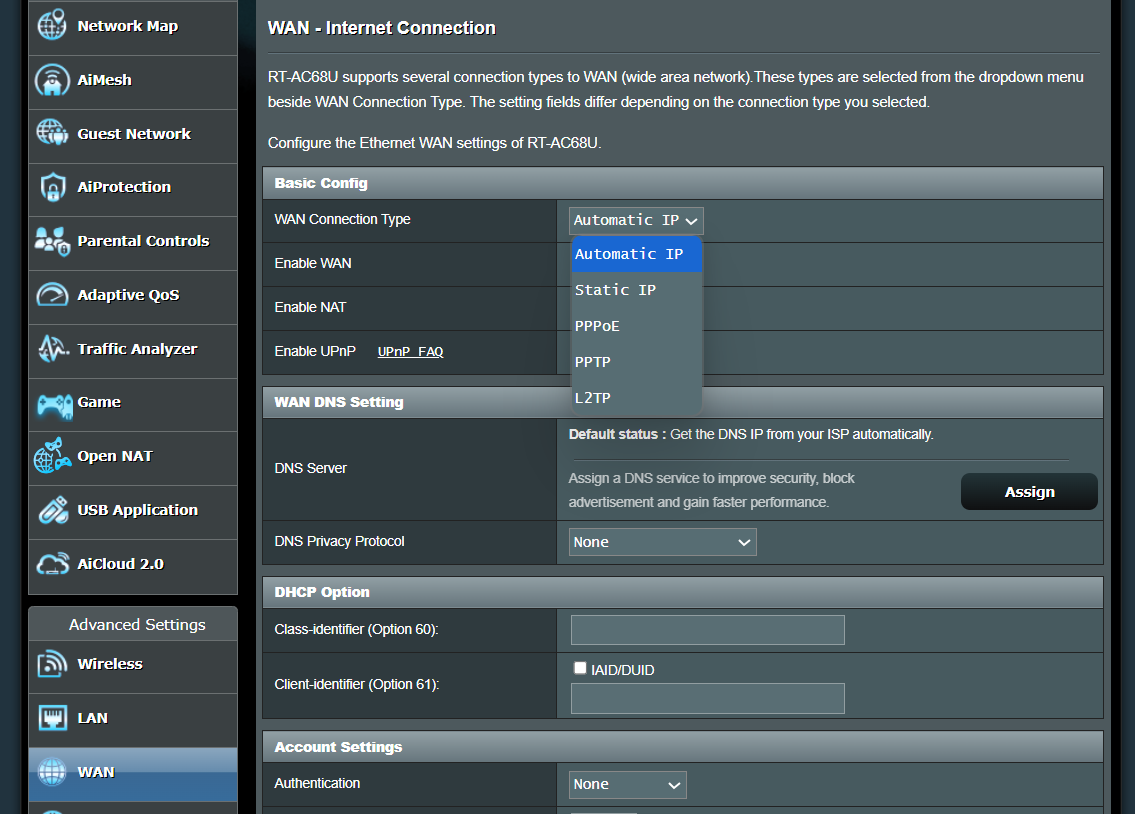Select Adaptive QoS in sidebar

coord(133,297)
